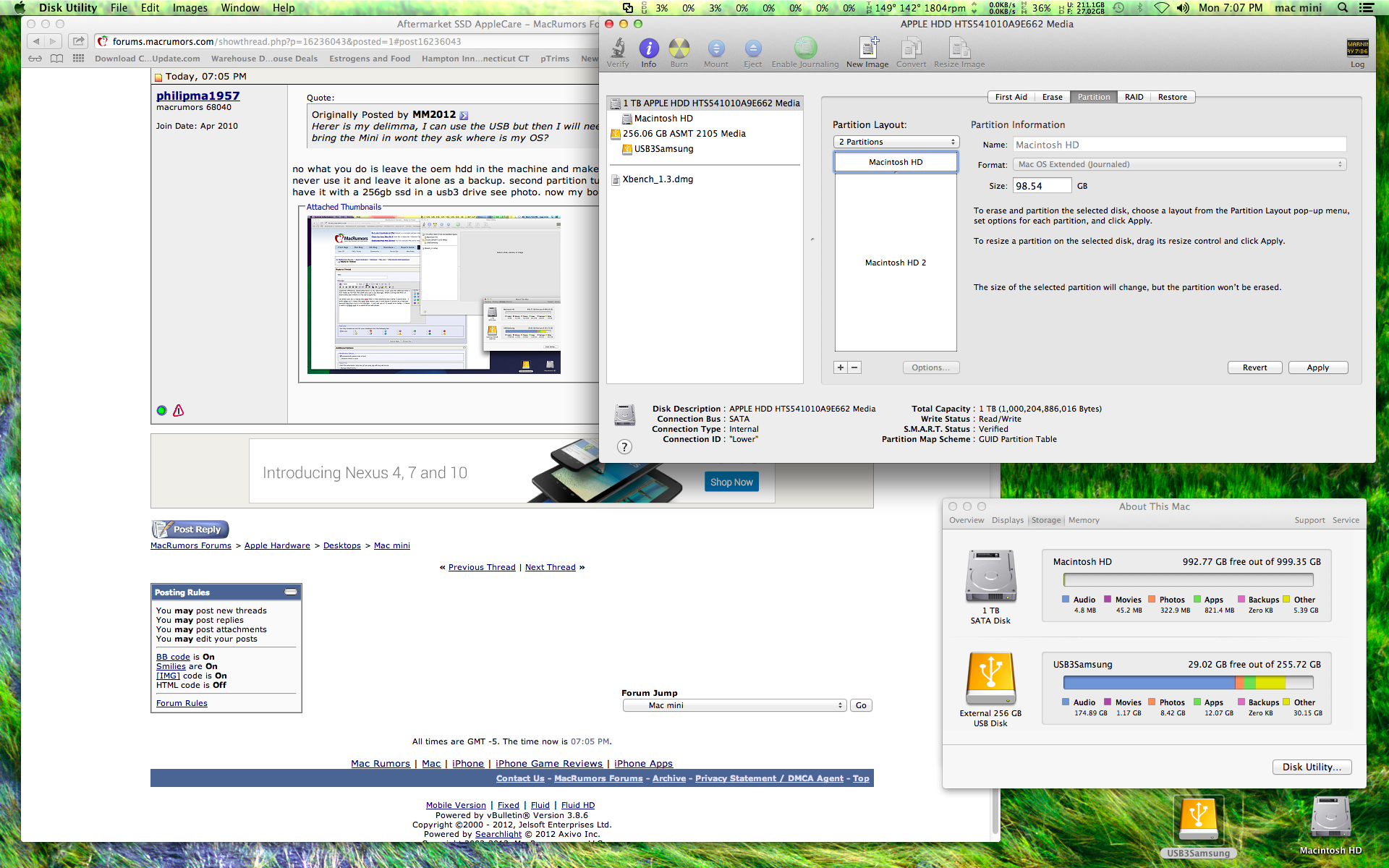Open the Safari bookmarks book icon

[x=56, y=59]
